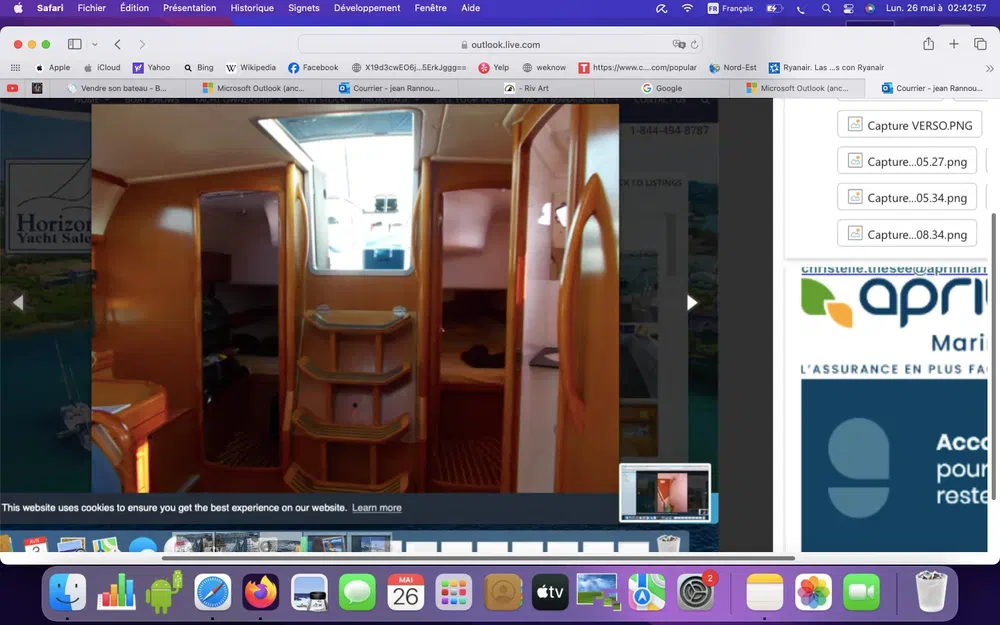Viewport: 1000px width, 625px height.
Task: Open the Facebook bookmark in favorites bar
Action: (313, 68)
